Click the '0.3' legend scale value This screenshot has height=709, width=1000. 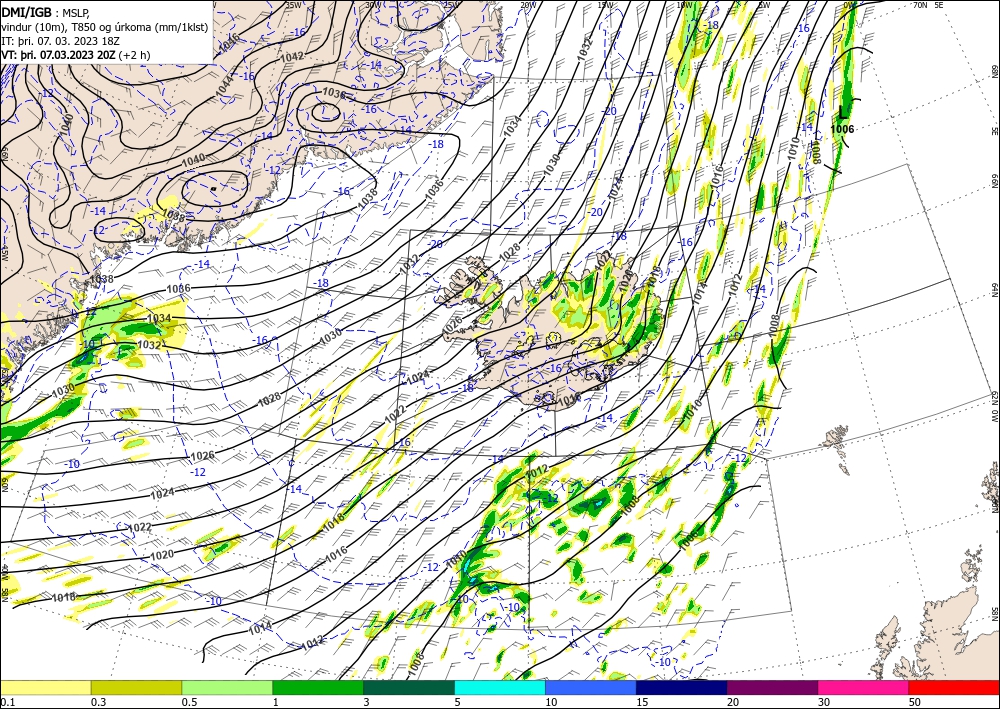pos(98,702)
